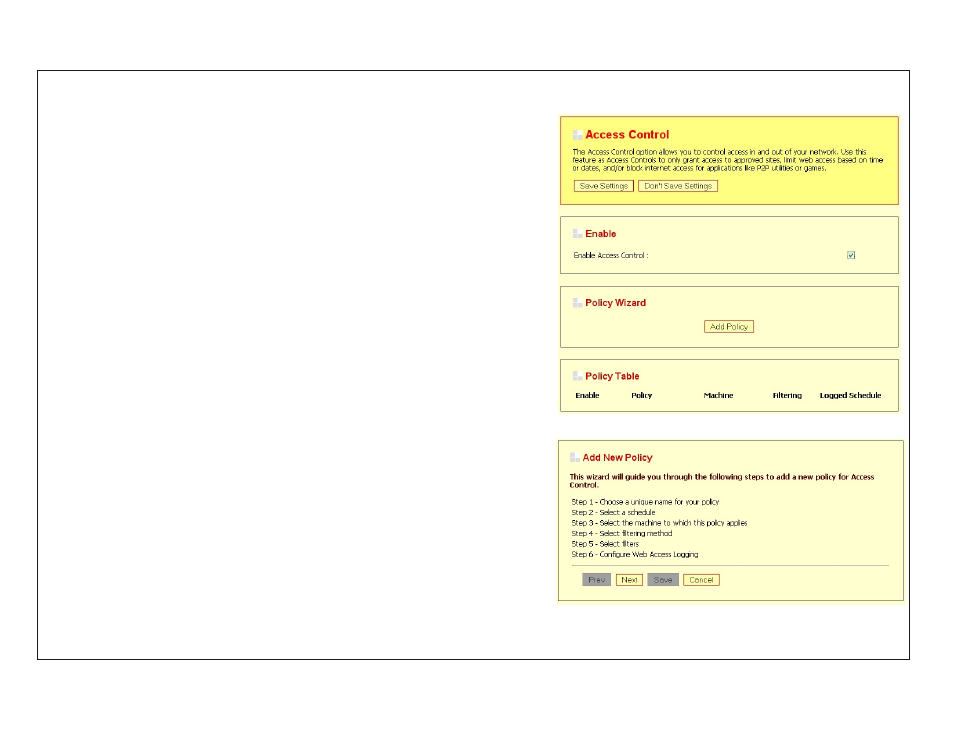This screenshot has width=954, height=737.
Task: Click the Save button in the wizard
Action: point(663,580)
